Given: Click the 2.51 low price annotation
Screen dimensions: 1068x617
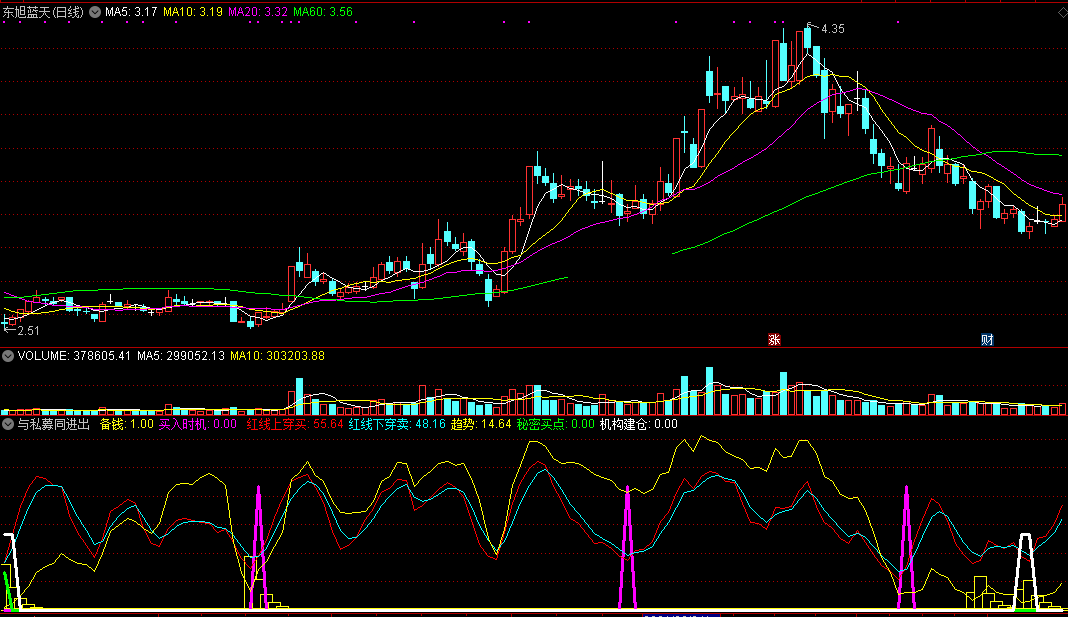Looking at the screenshot, I should 29,330.
